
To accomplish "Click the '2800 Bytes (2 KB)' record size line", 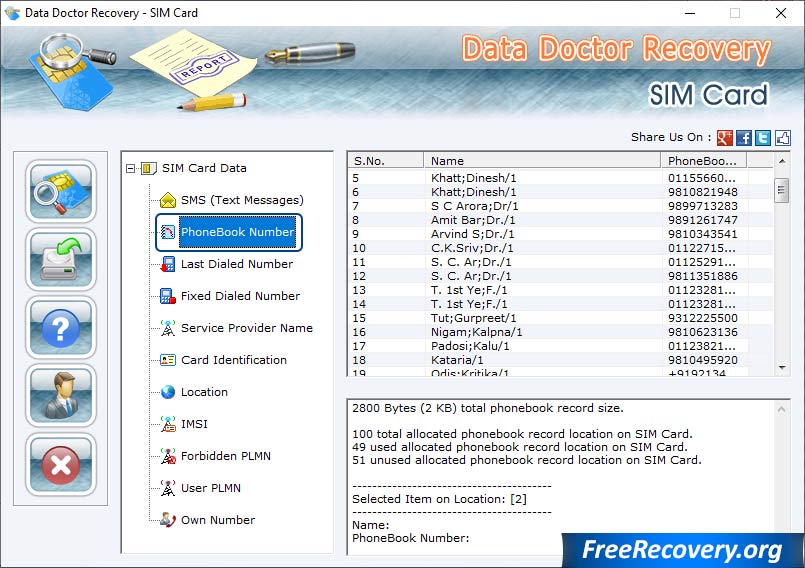I will (x=488, y=408).
